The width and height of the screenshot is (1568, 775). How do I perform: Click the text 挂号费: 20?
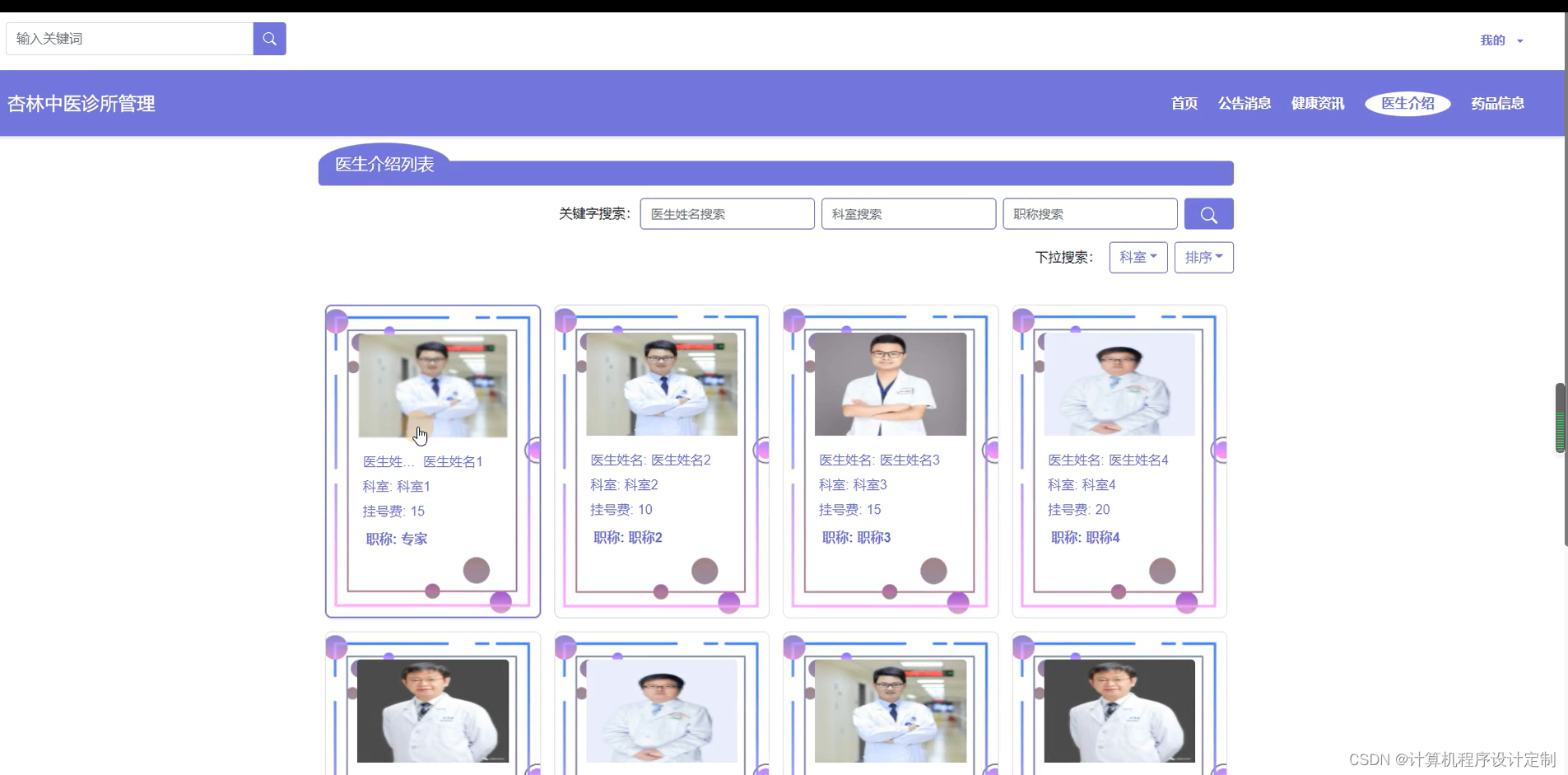(1079, 510)
